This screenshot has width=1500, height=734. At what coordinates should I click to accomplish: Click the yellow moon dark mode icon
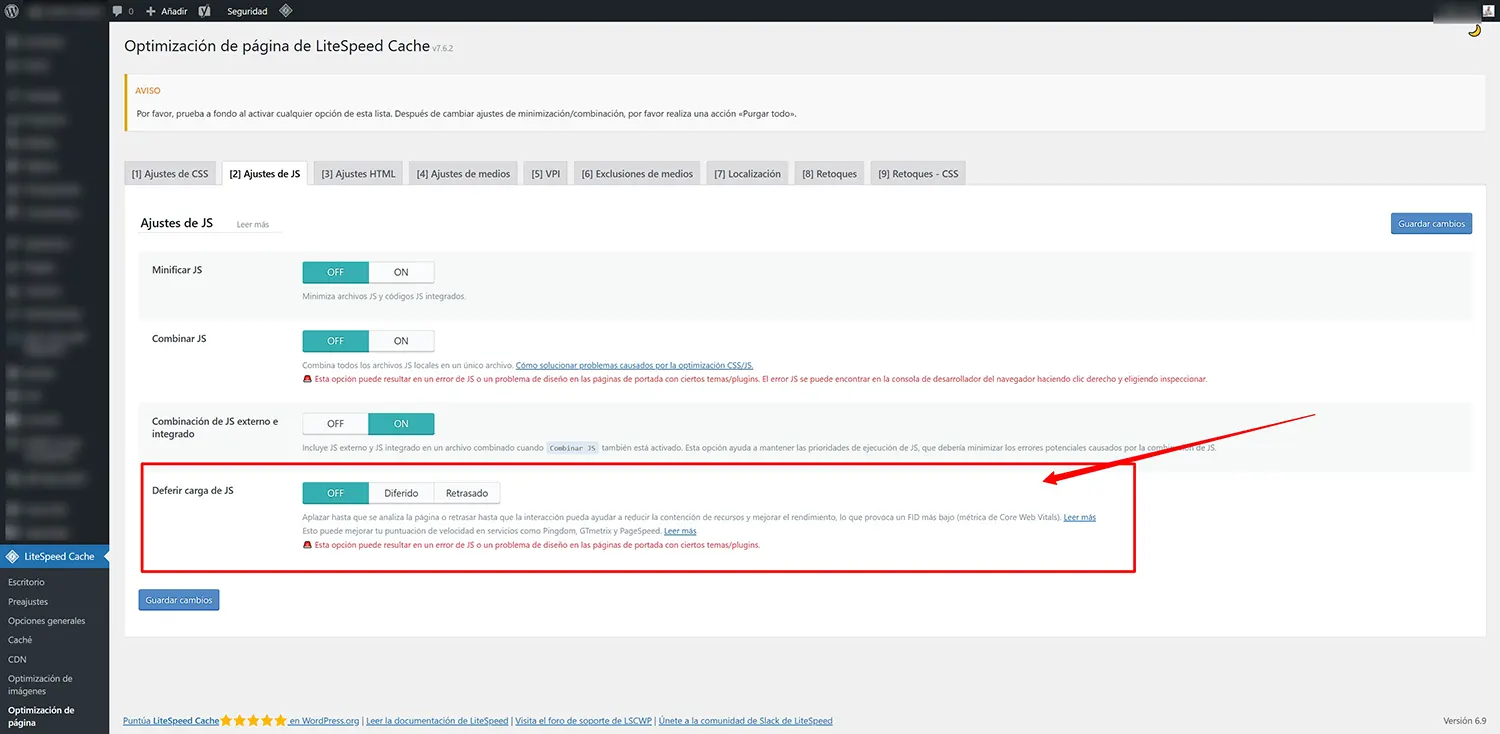(x=1474, y=30)
